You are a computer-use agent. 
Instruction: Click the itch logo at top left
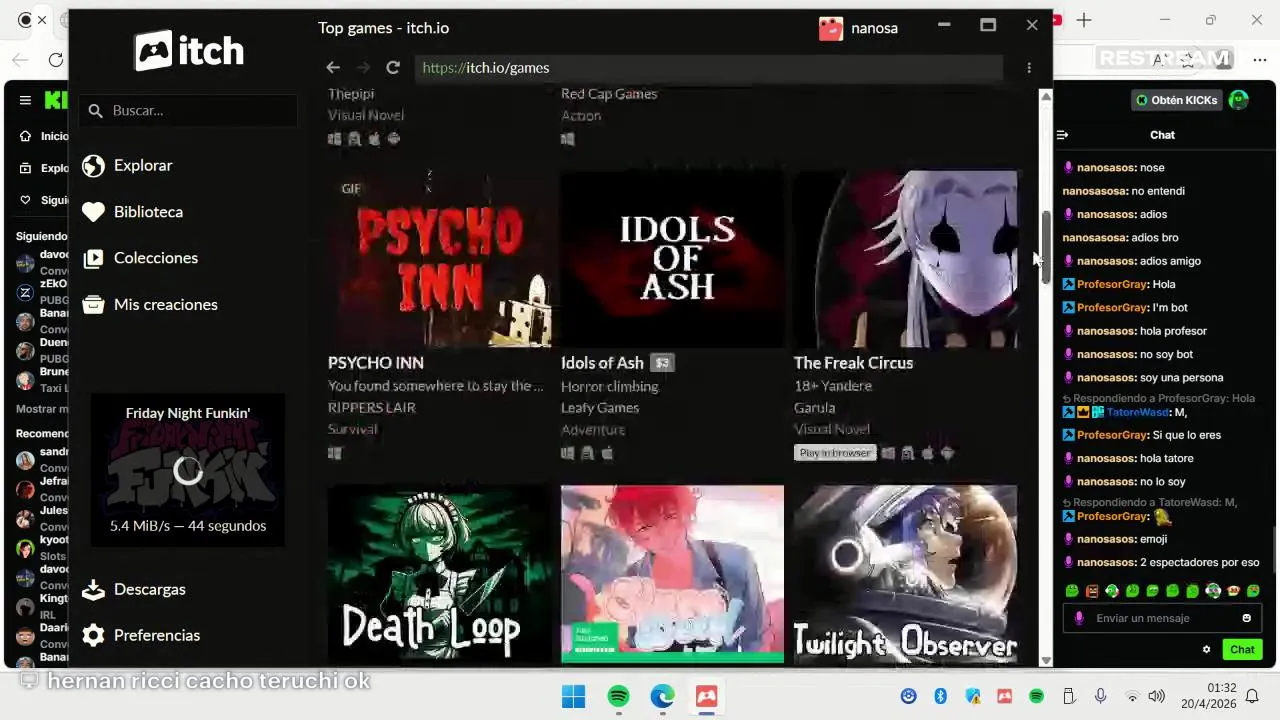(189, 50)
